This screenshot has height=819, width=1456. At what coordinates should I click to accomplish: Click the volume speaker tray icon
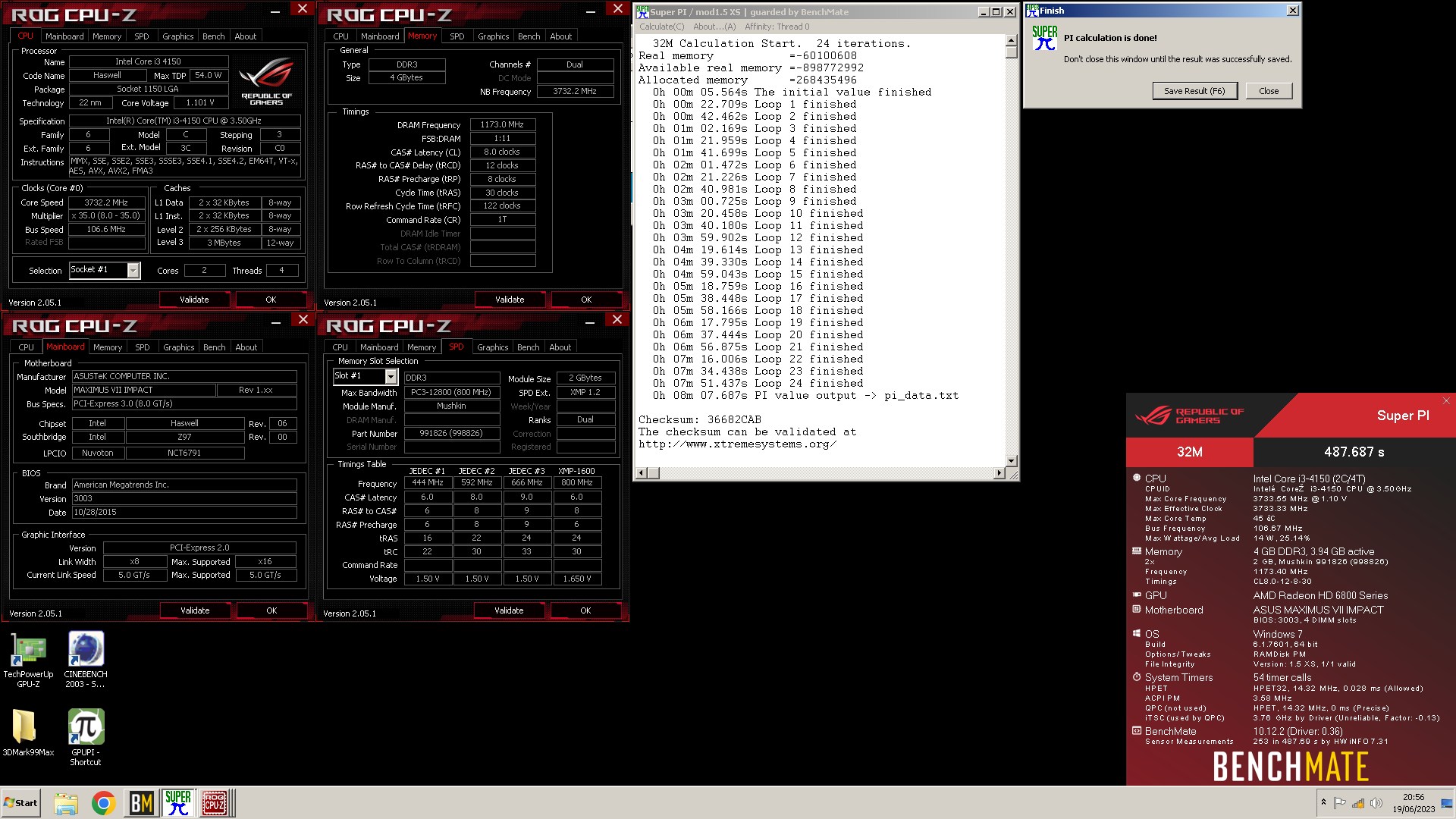point(1376,803)
